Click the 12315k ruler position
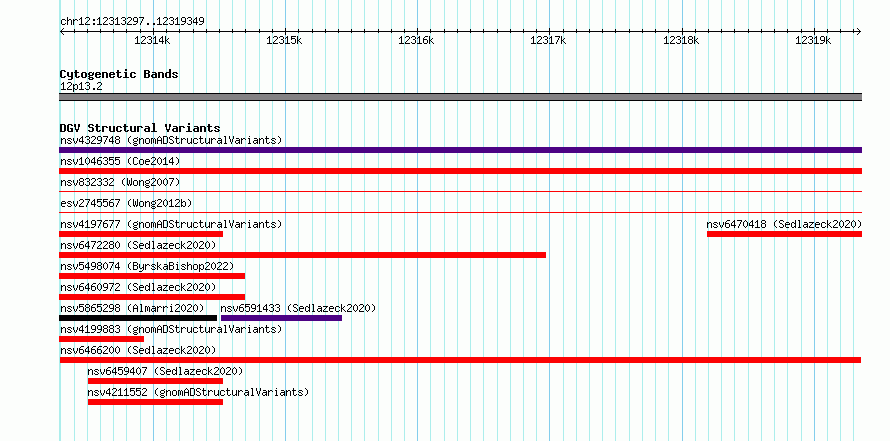The height and width of the screenshot is (441, 890). tap(284, 40)
